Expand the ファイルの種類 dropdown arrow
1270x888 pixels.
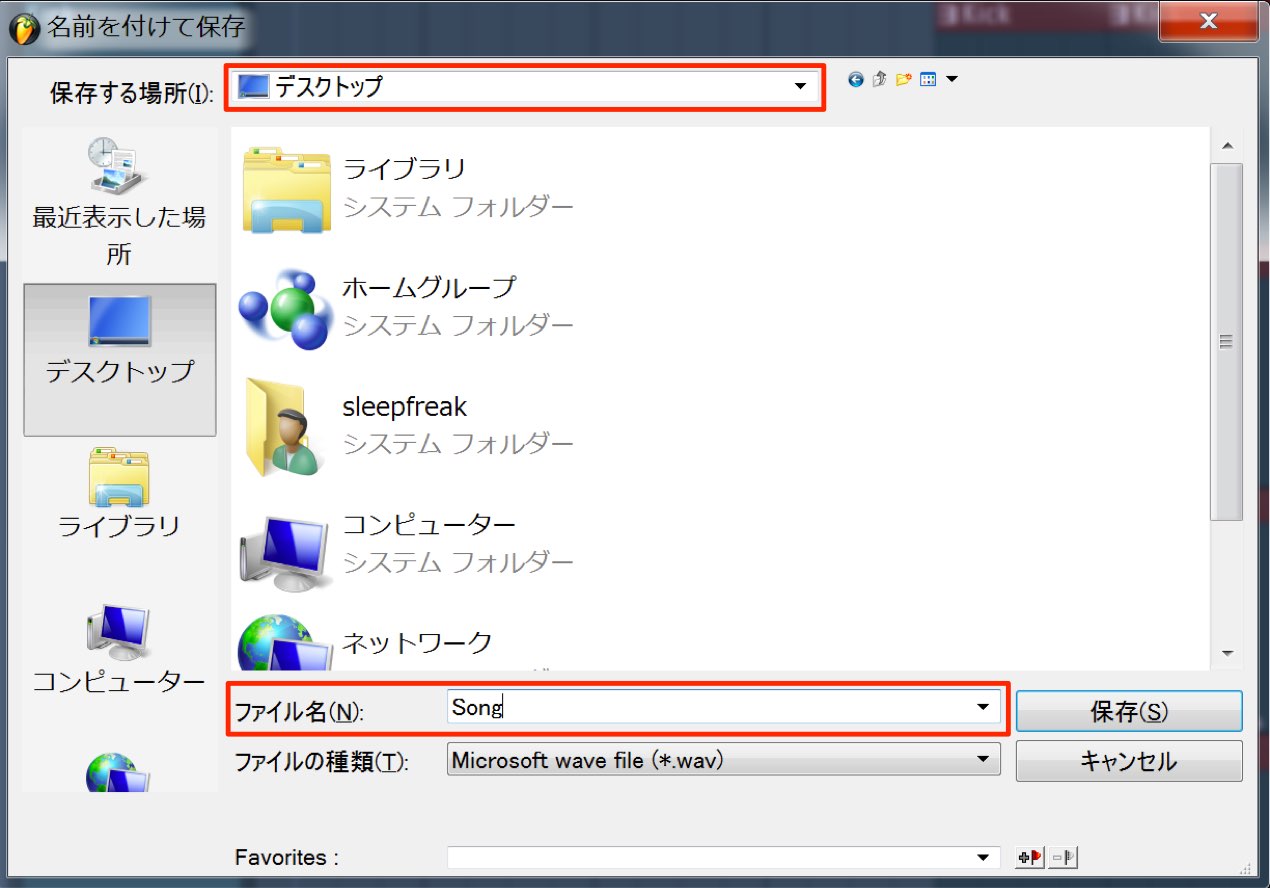[x=982, y=761]
